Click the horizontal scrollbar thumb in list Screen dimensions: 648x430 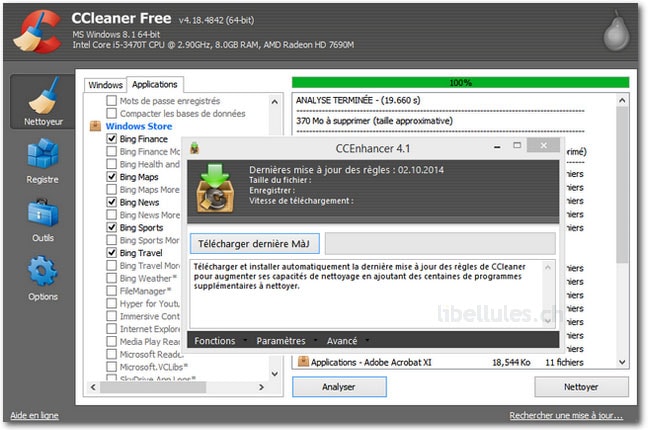(x=153, y=387)
